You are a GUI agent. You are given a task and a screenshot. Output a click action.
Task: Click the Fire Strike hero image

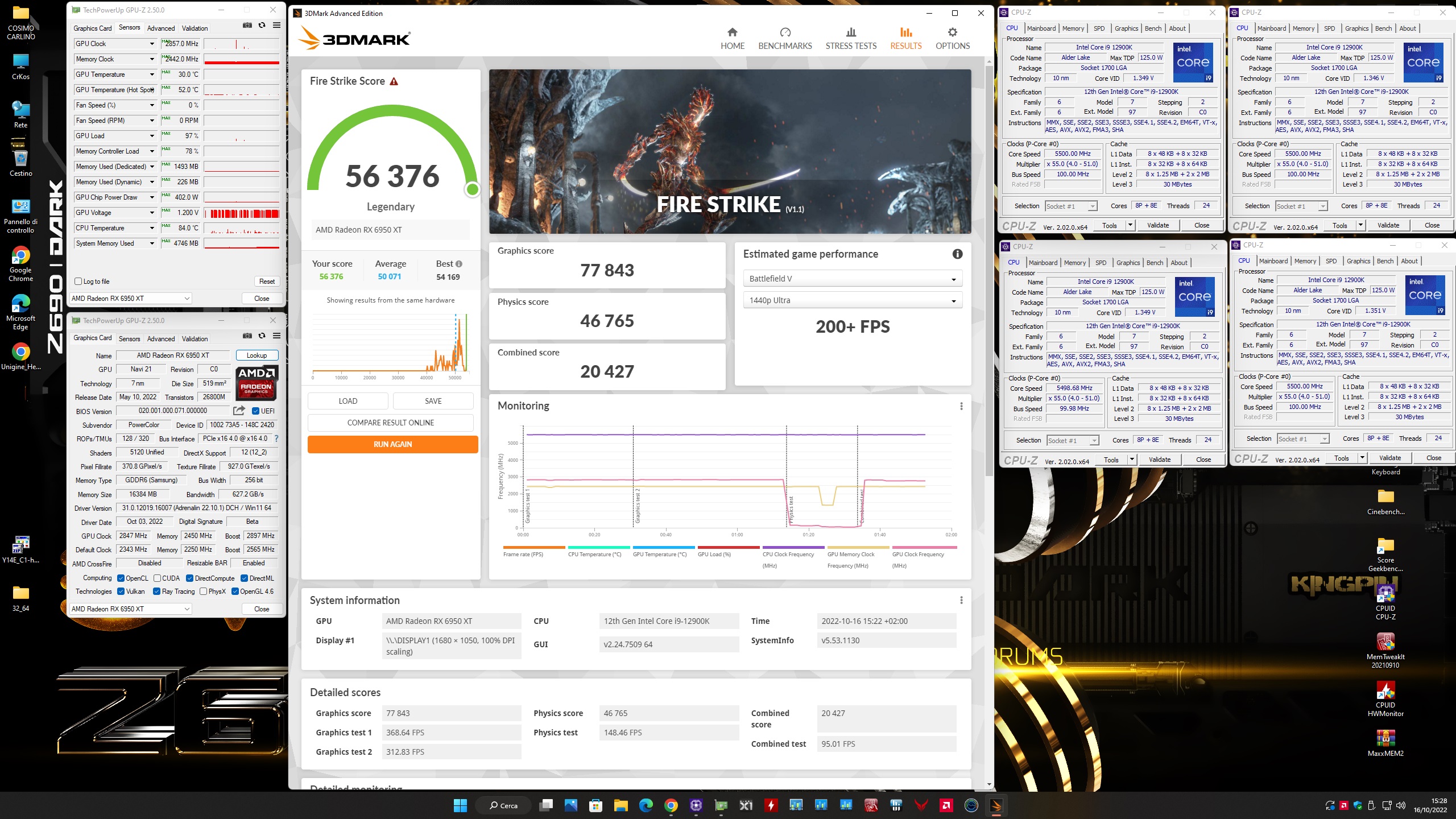pyautogui.click(x=730, y=151)
